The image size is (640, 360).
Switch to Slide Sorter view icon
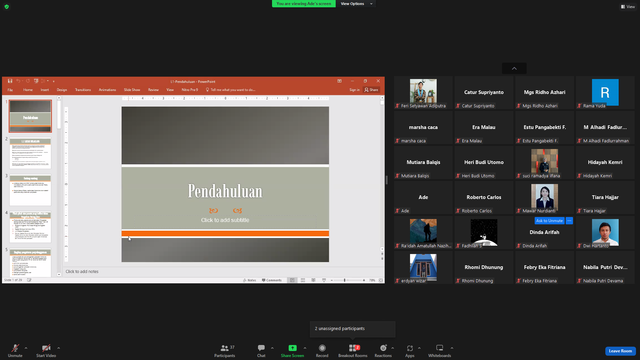coord(303,280)
